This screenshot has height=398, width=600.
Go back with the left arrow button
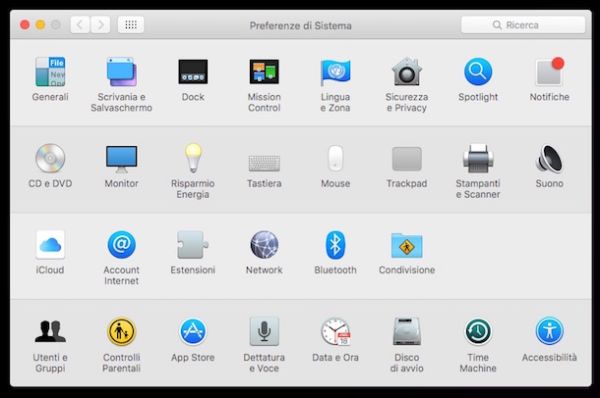80,25
